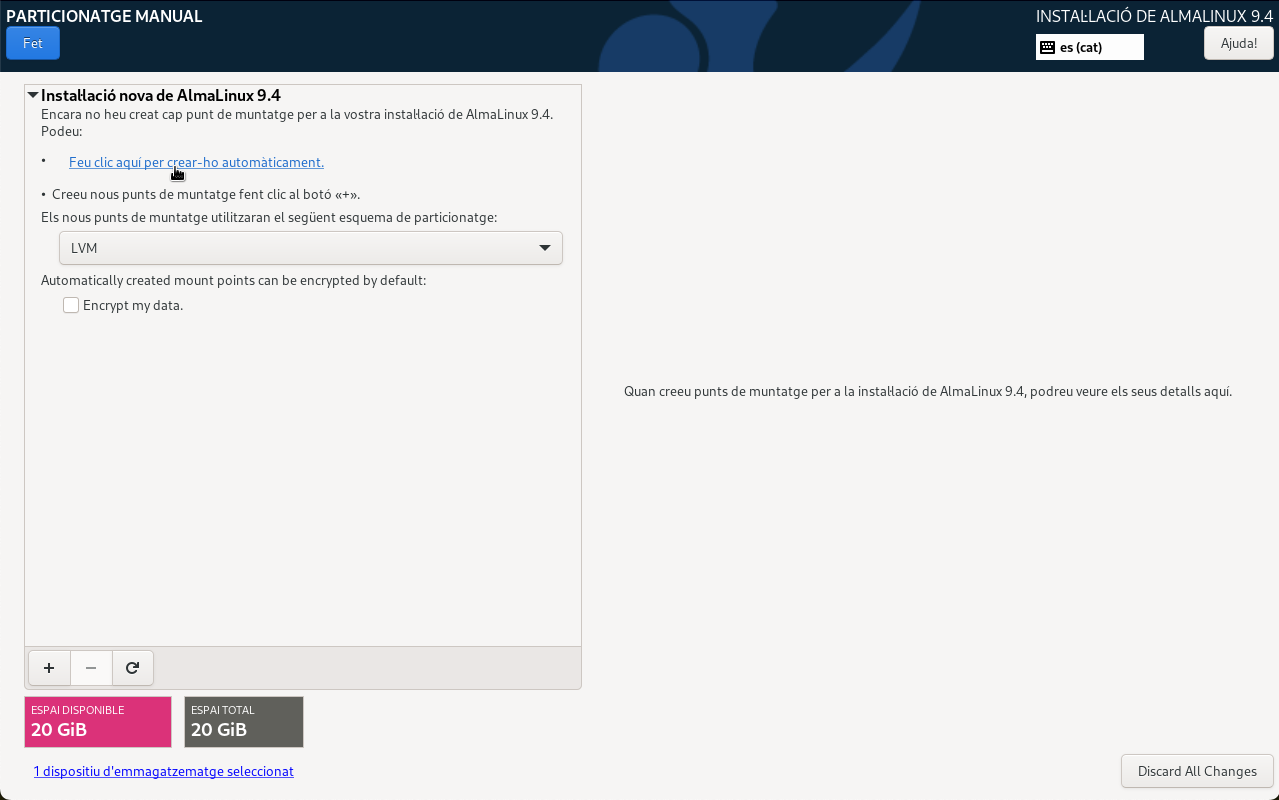Viewport: 1279px width, 800px height.
Task: Click the arrow on the LVM combo box
Action: [545, 248]
